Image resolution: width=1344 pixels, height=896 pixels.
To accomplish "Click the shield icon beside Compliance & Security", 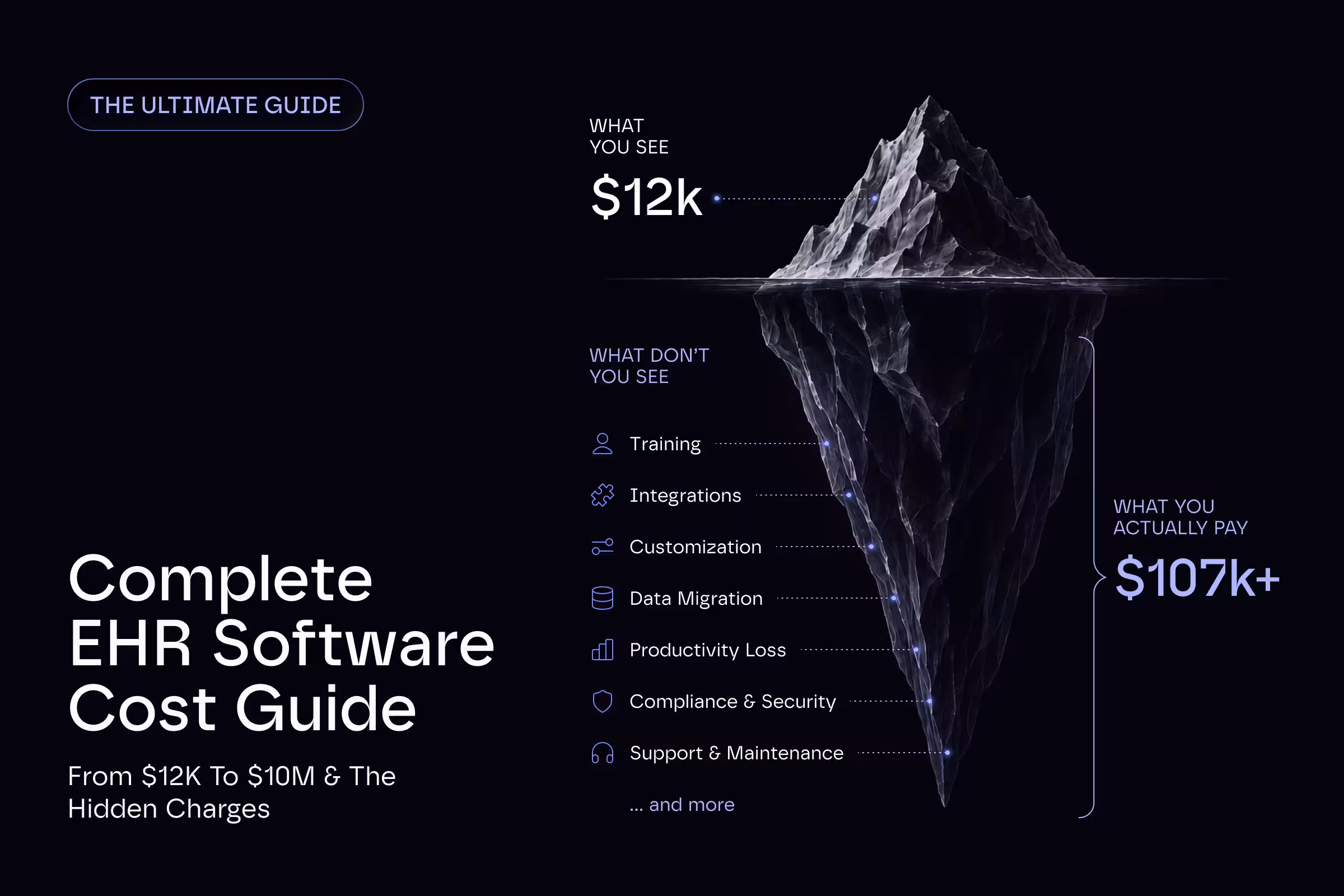I will tap(603, 701).
